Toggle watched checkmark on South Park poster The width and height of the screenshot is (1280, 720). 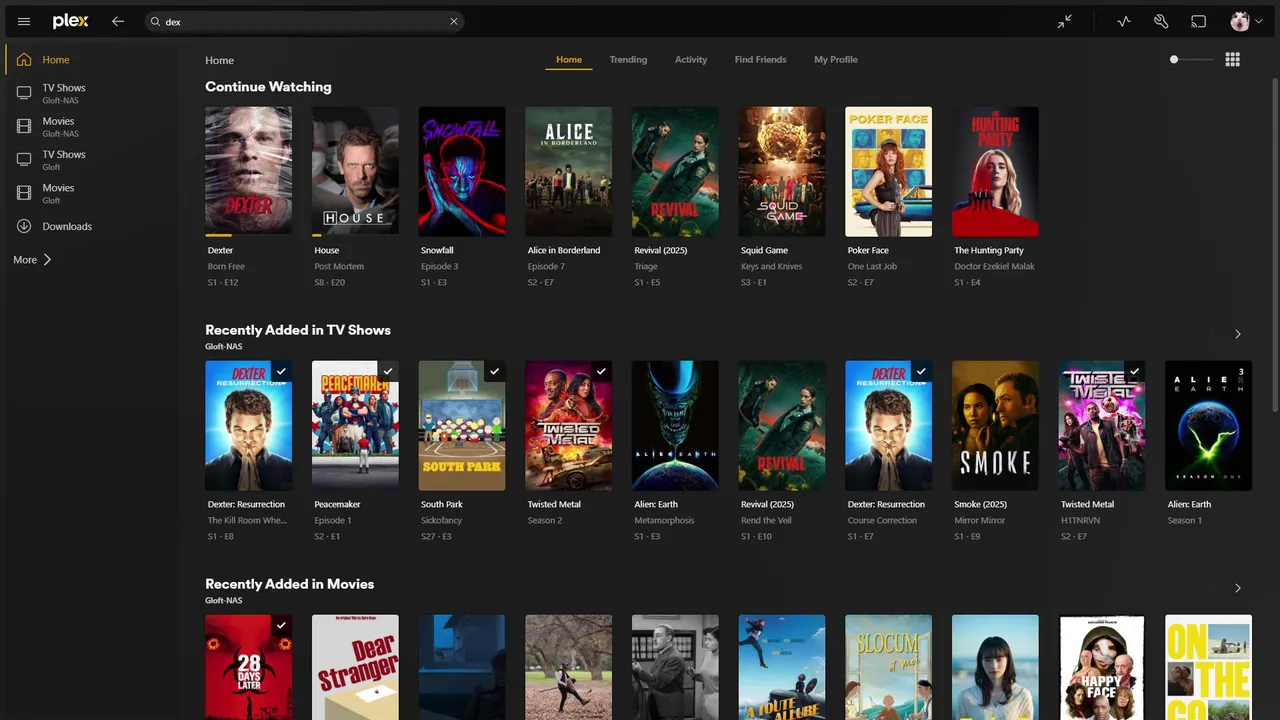click(494, 371)
